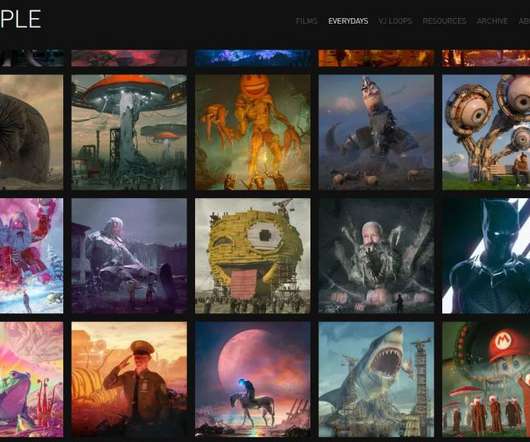Open the saluting officer in uniform artwork
This screenshot has width=530, height=442.
click(129, 379)
